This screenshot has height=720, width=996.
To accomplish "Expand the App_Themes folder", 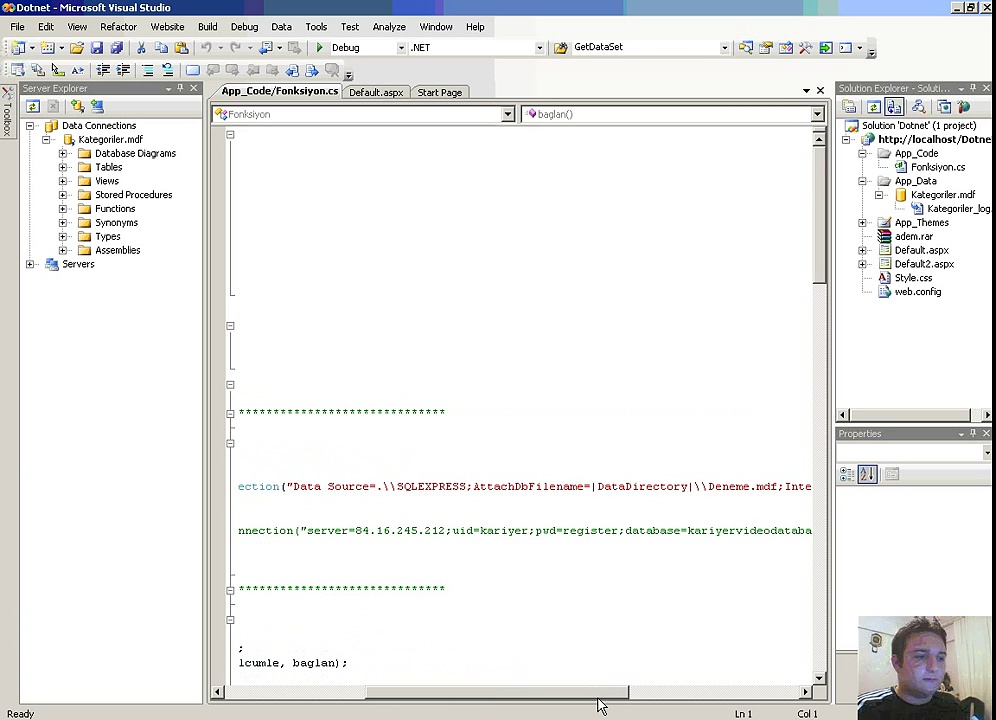I will click(862, 223).
